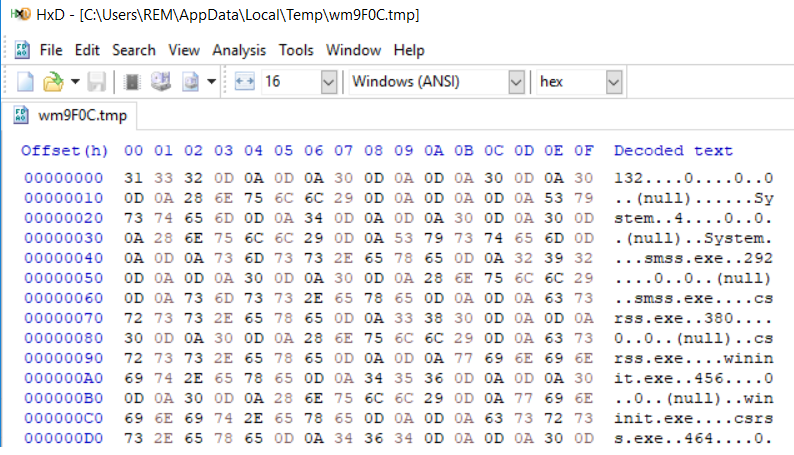Select offset row 00000040
The image size is (794, 455).
click(x=64, y=258)
